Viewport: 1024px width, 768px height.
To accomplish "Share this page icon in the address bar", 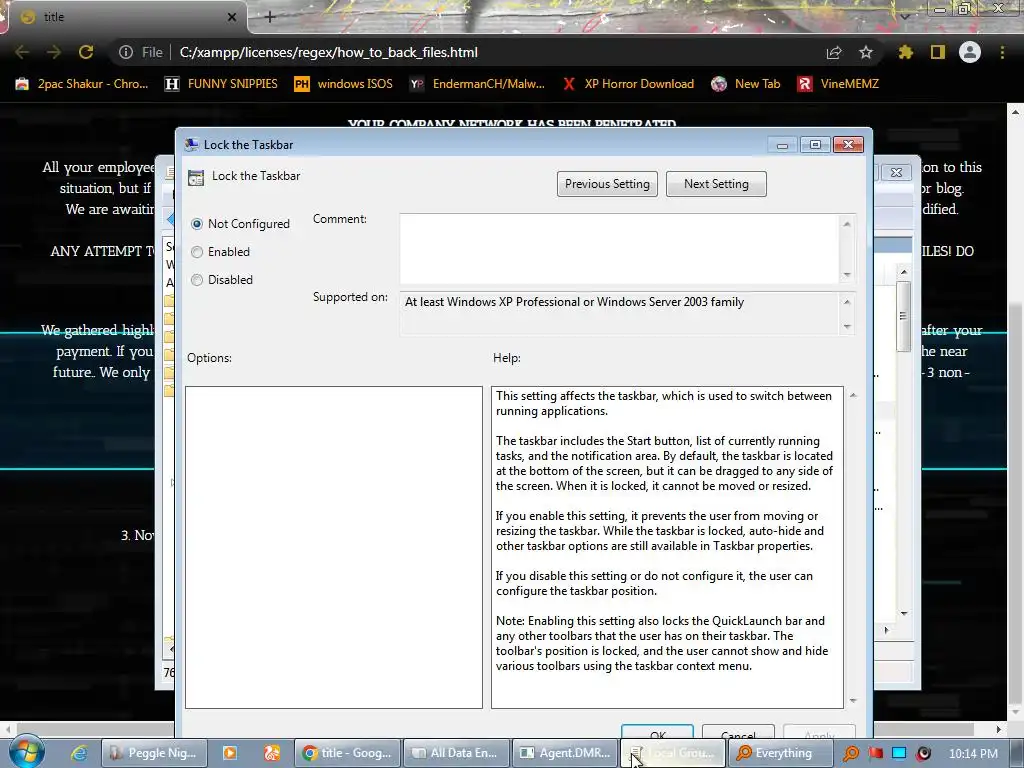I will pyautogui.click(x=834, y=52).
